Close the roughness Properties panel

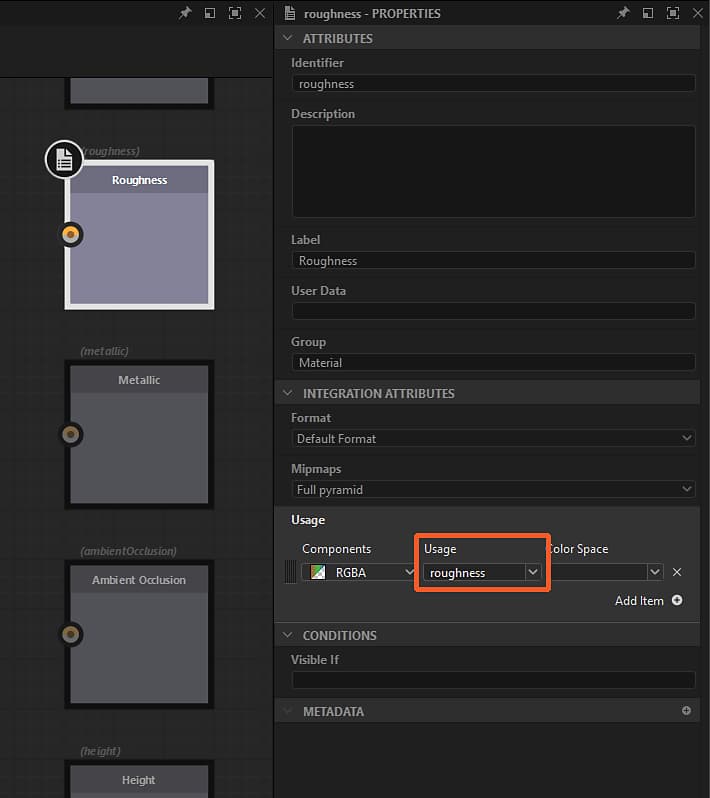coord(698,13)
